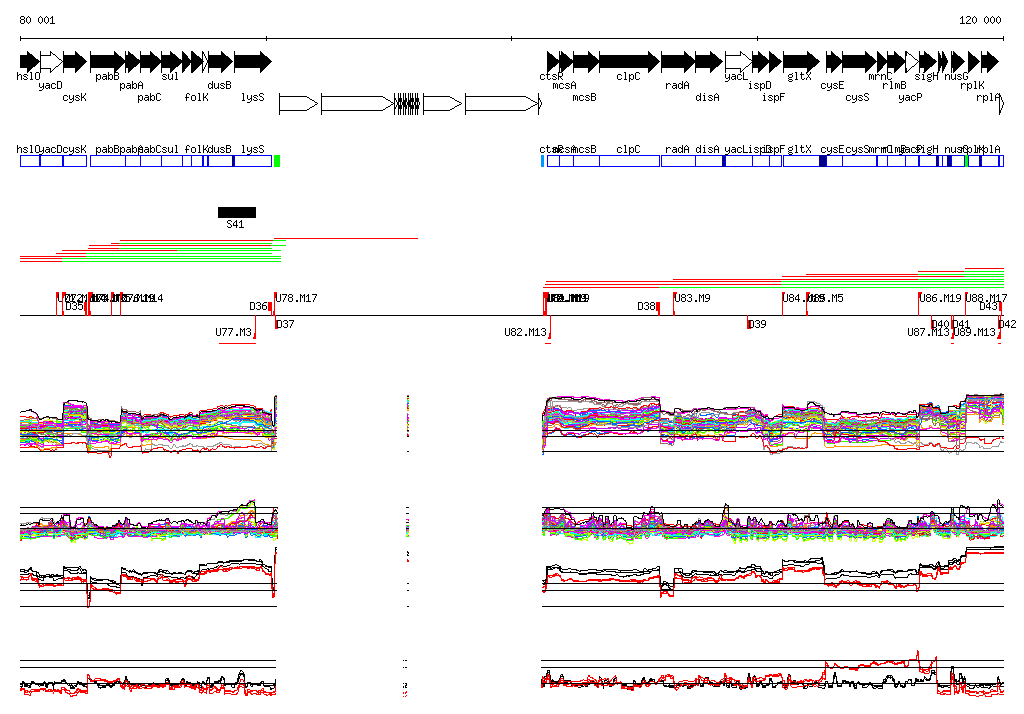Select the pabB gene arrow
The width and height of the screenshot is (1024, 714).
tap(107, 62)
